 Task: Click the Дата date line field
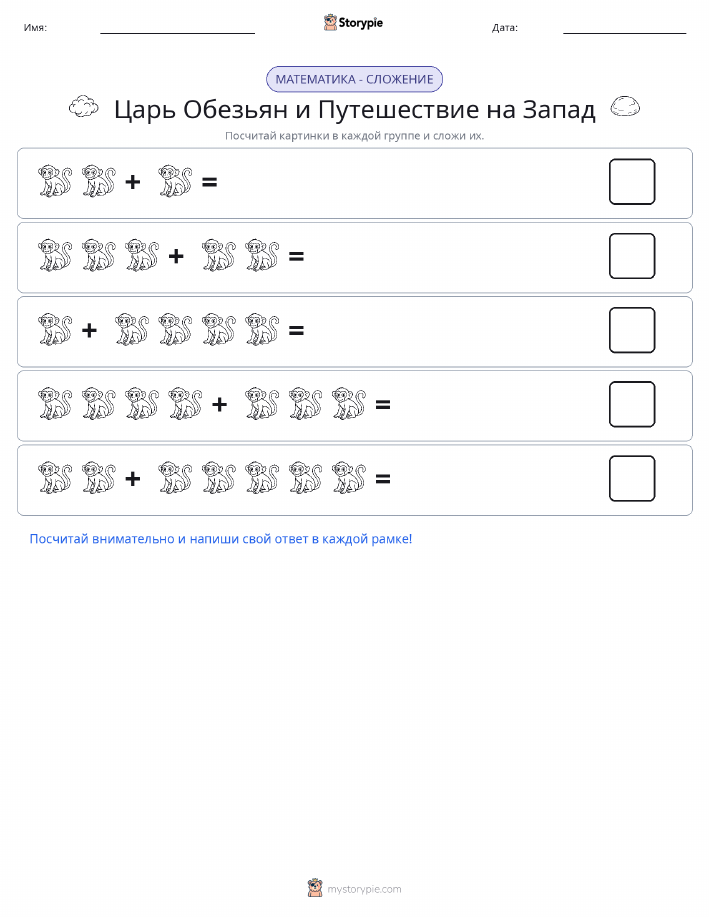(624, 28)
